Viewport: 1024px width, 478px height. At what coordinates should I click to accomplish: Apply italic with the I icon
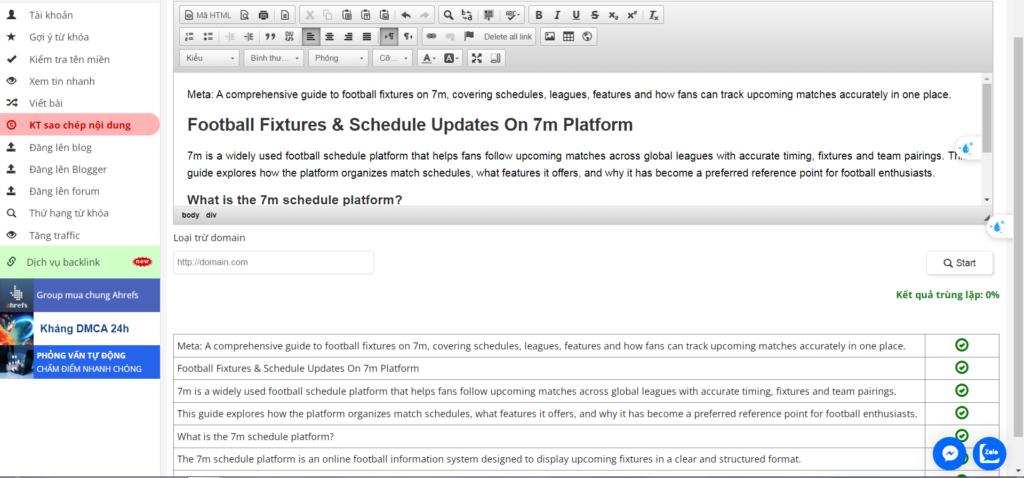(558, 15)
